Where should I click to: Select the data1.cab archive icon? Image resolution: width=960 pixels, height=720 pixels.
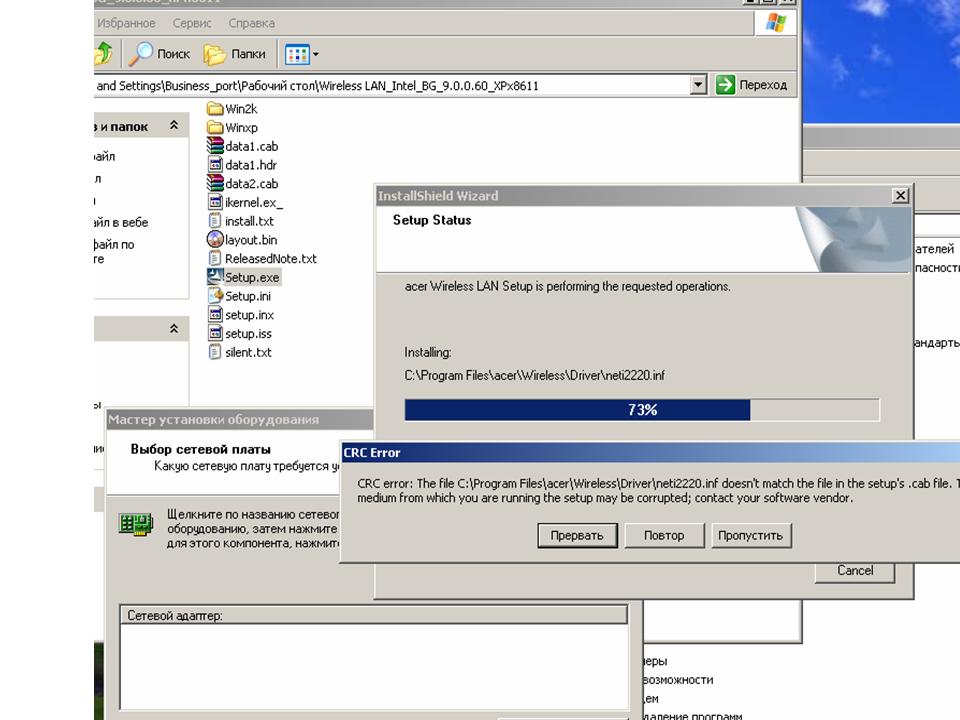tap(215, 146)
